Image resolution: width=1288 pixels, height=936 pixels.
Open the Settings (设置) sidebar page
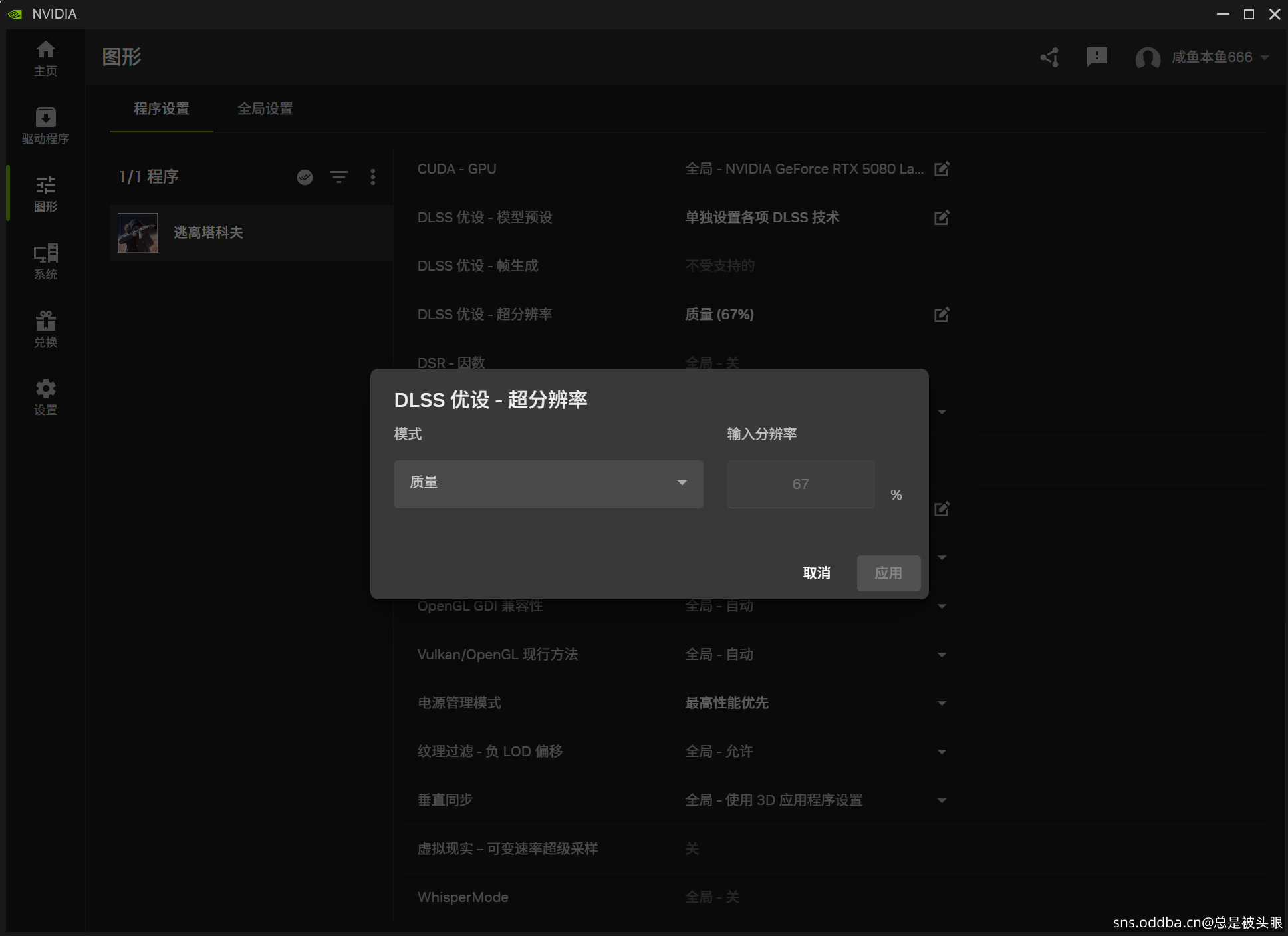pyautogui.click(x=45, y=397)
